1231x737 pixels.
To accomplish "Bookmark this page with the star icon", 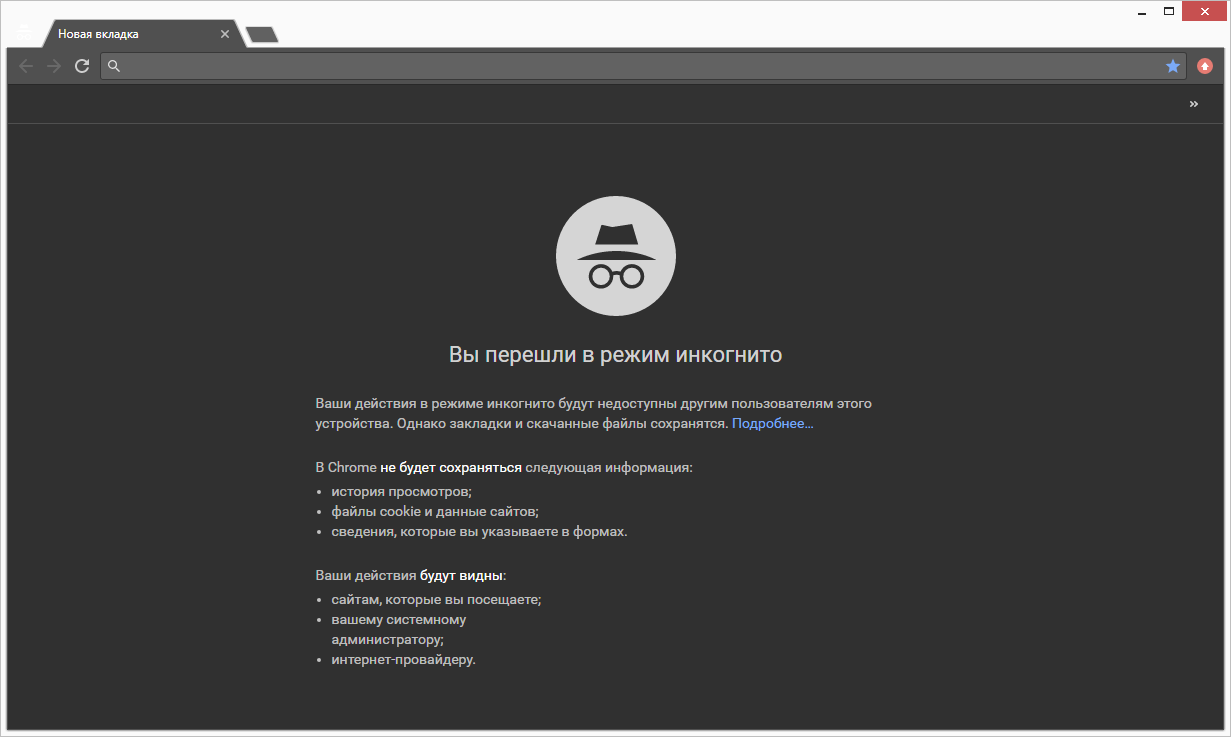I will coord(1173,66).
